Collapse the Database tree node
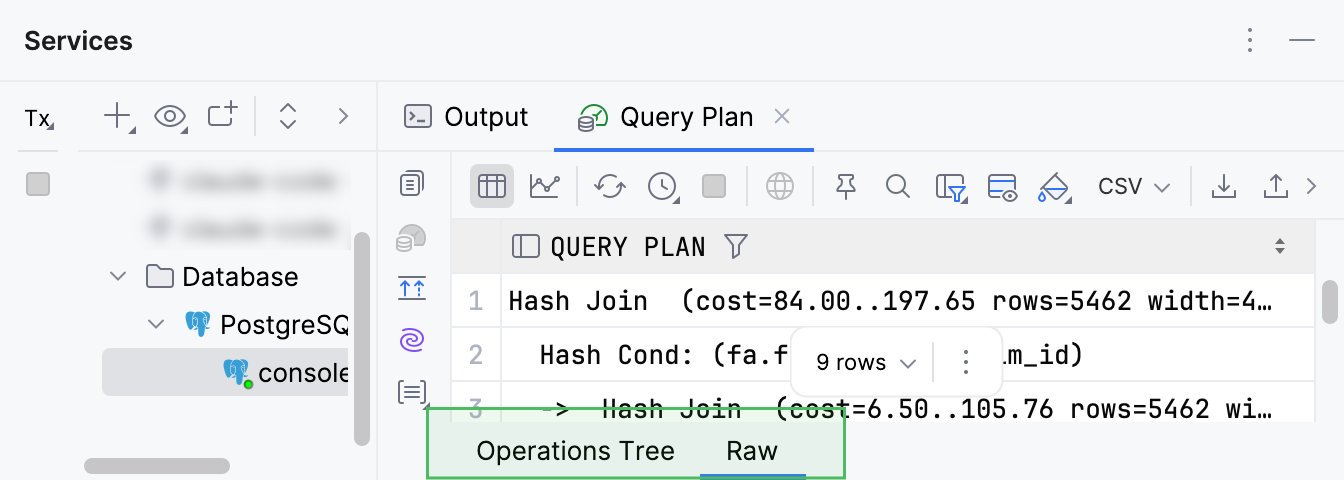Image resolution: width=1344 pixels, height=480 pixels. coord(119,276)
